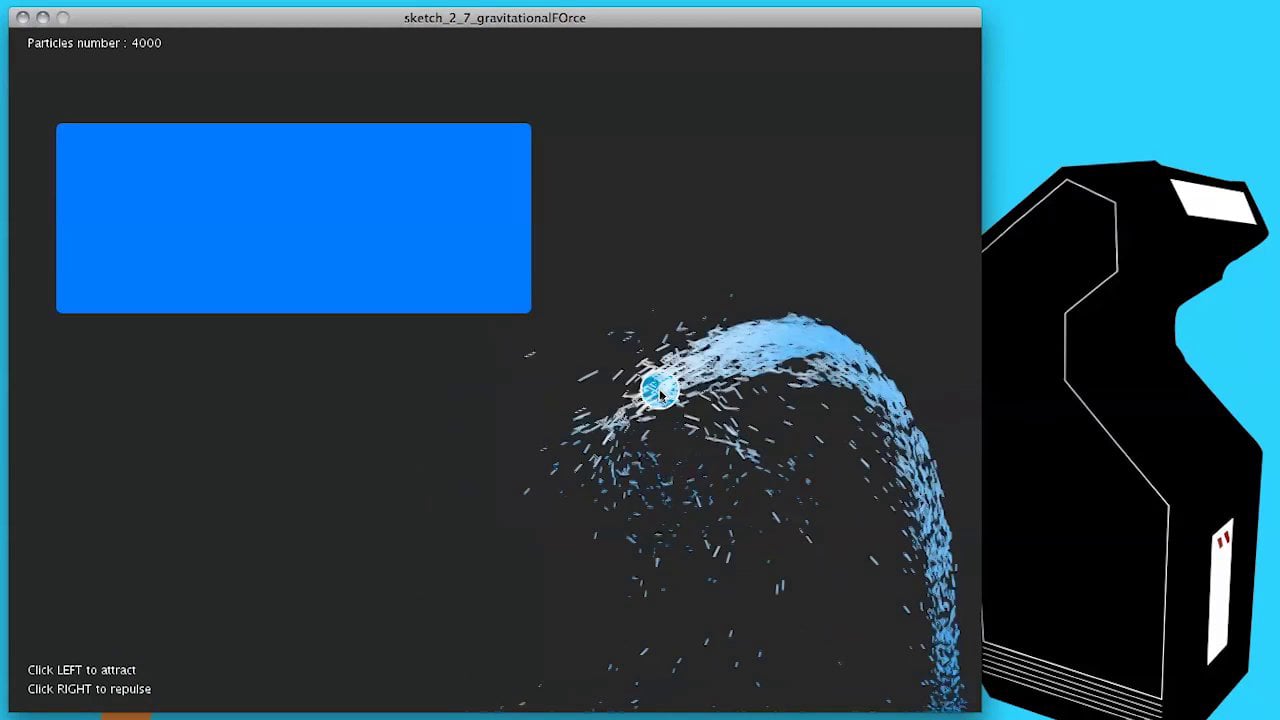Click the white screen on arcade cabinet top

(1214, 201)
